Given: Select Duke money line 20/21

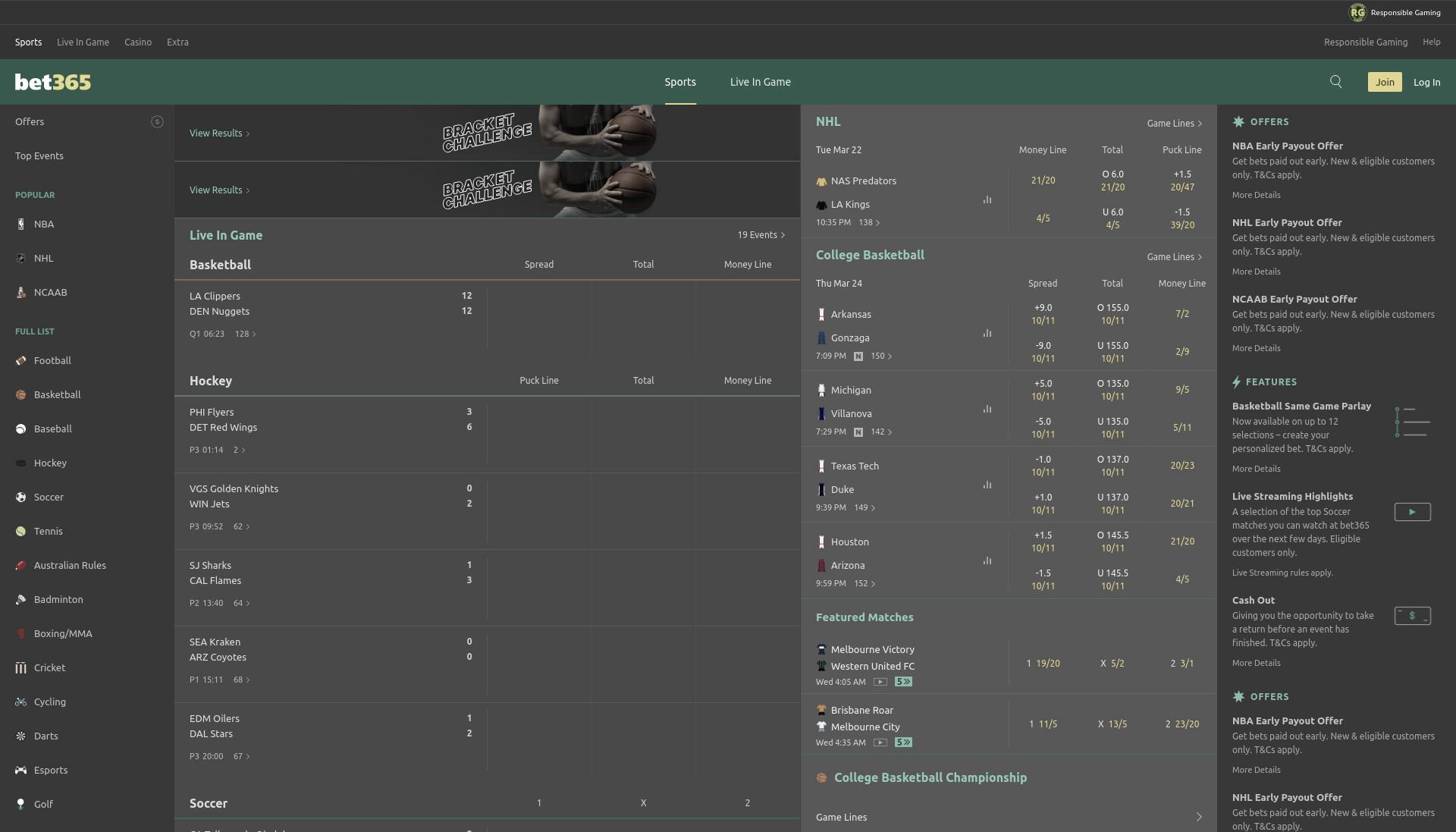Looking at the screenshot, I should point(1182,504).
